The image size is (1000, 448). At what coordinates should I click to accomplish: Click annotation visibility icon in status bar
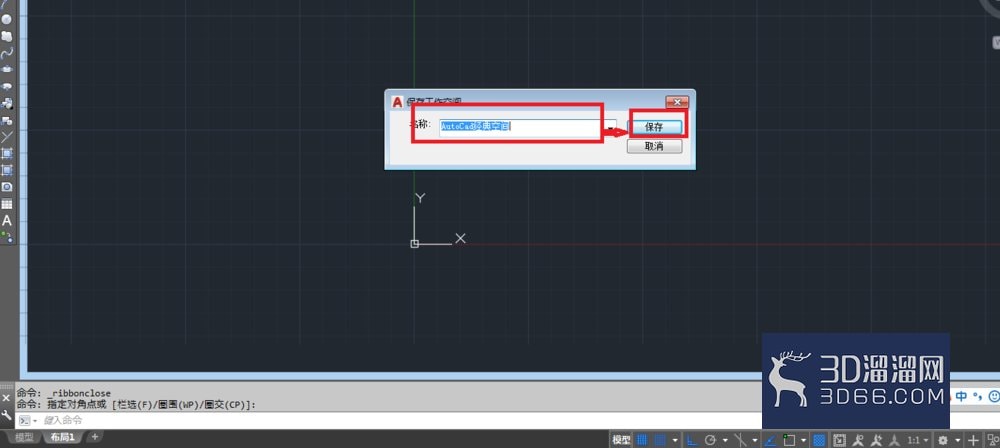pos(858,440)
